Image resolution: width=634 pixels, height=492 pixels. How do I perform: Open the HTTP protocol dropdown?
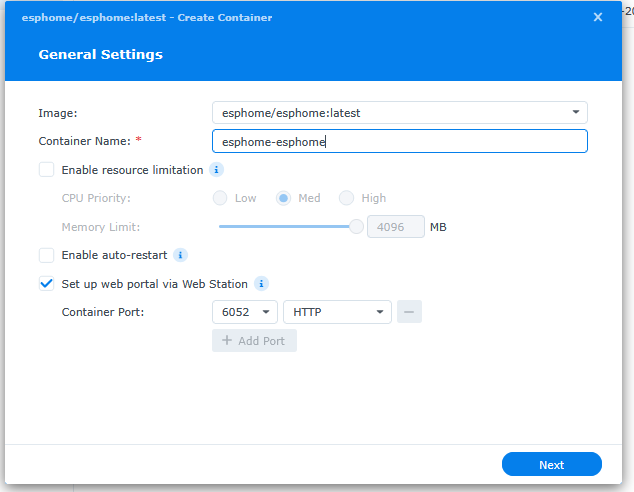point(337,312)
